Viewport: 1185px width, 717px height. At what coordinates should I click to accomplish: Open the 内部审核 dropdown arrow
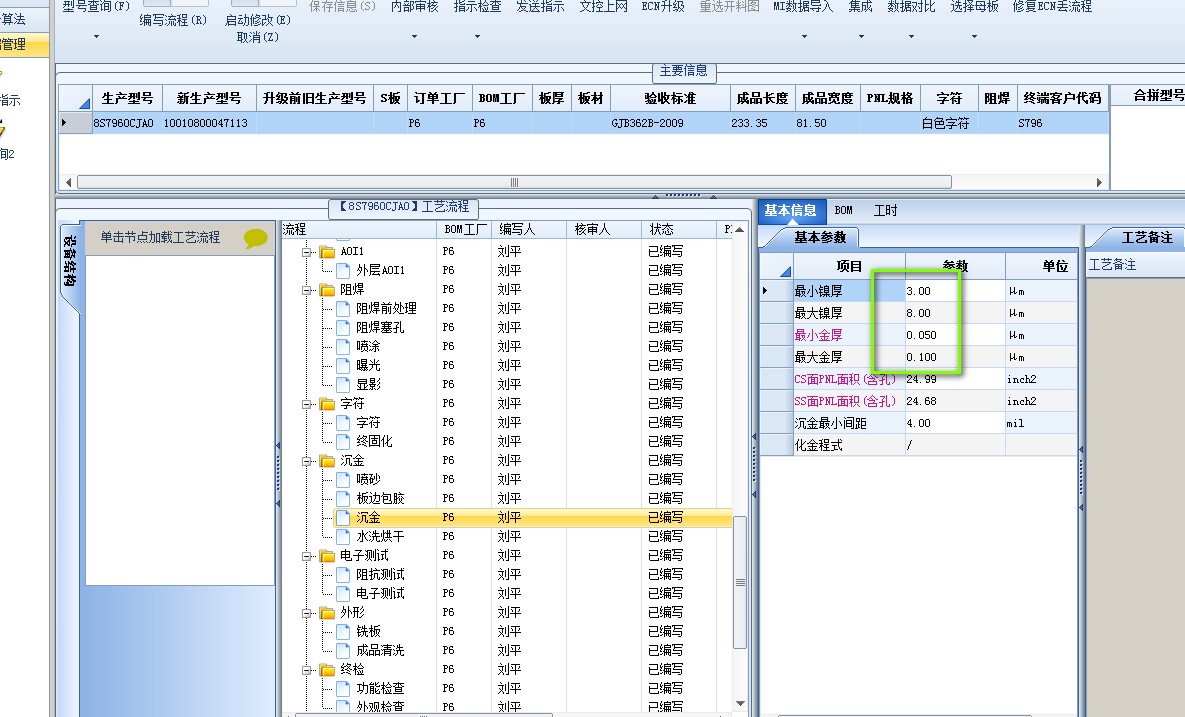point(414,36)
